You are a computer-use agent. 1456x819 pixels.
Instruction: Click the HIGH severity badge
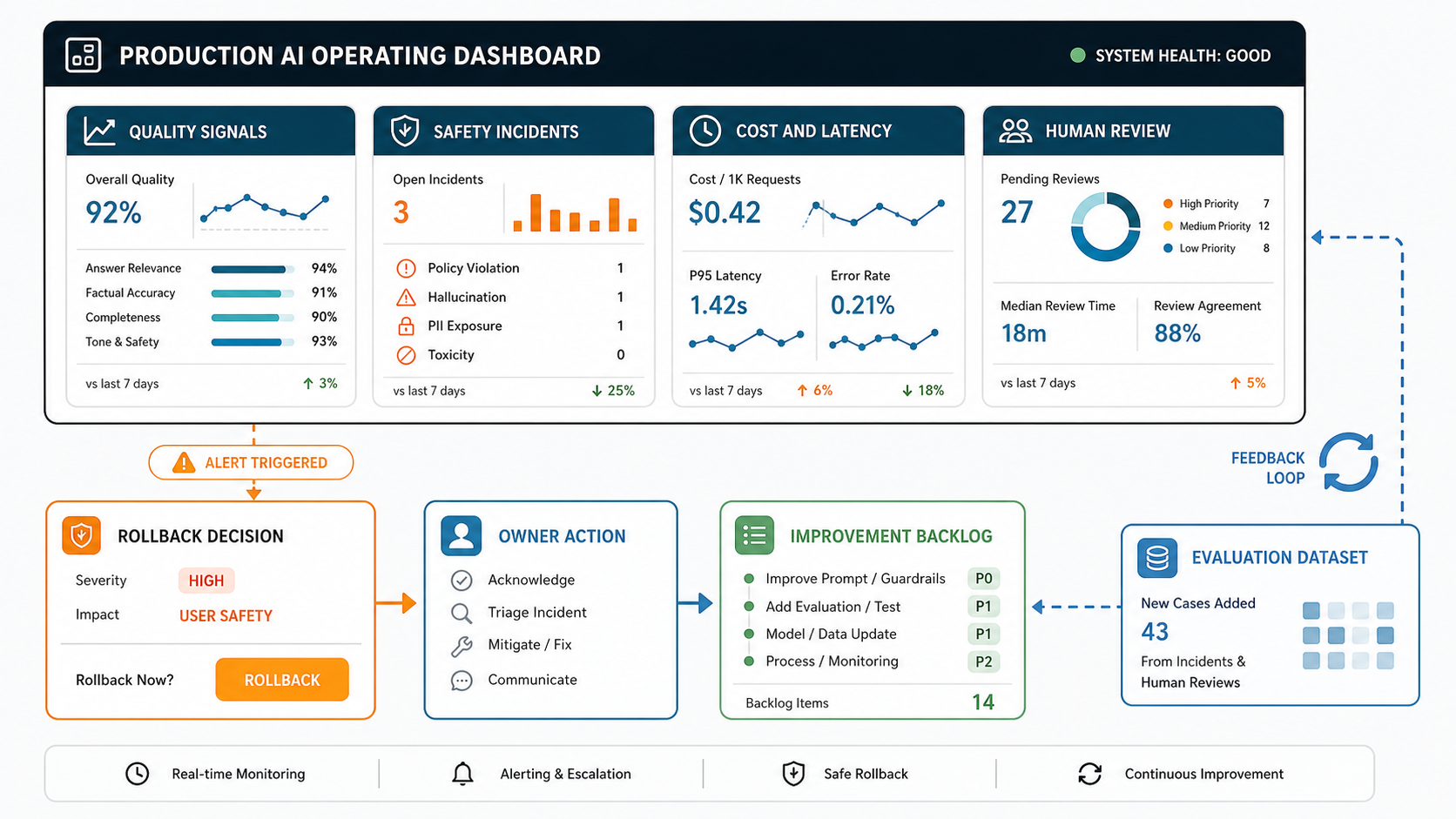coord(206,581)
